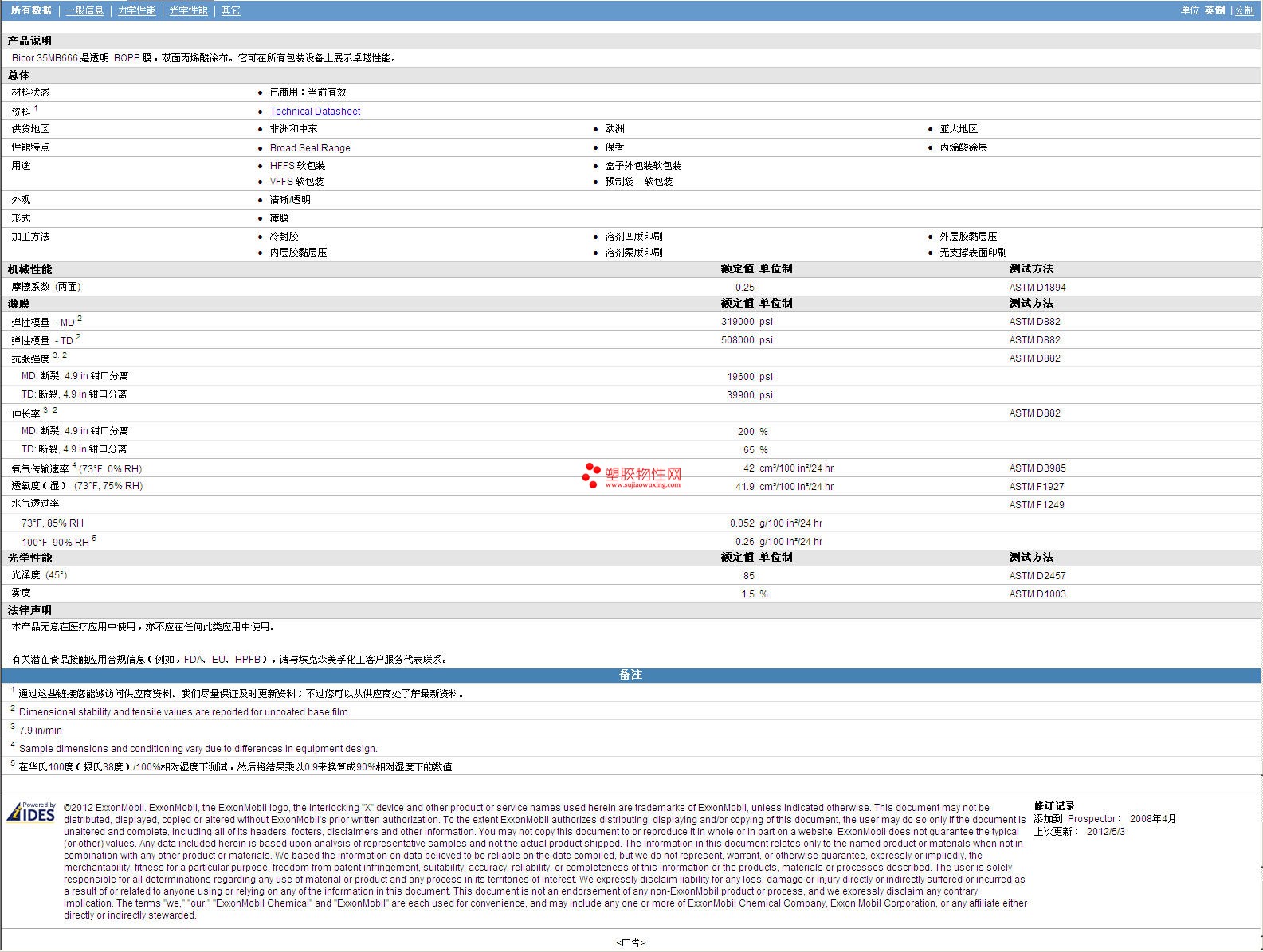Viewport: 1263px width, 952px height.
Task: Click the 雾度 haze row label
Action: 21,593
